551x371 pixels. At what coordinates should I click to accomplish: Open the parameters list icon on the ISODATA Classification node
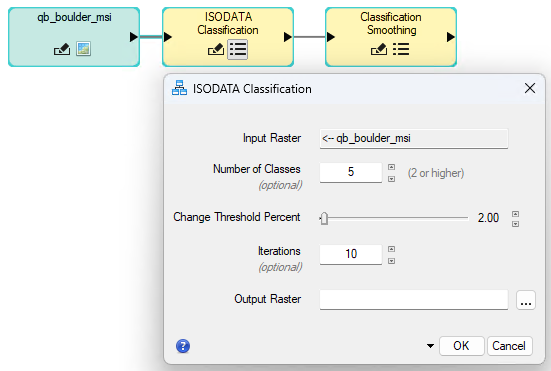[238, 49]
